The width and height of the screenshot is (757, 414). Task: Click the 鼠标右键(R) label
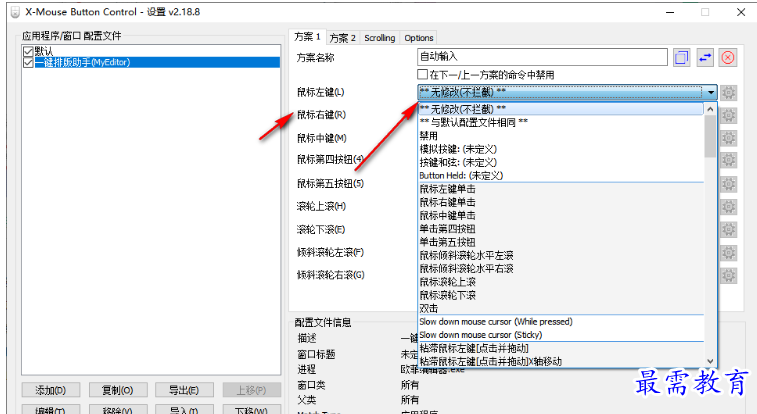tap(321, 115)
